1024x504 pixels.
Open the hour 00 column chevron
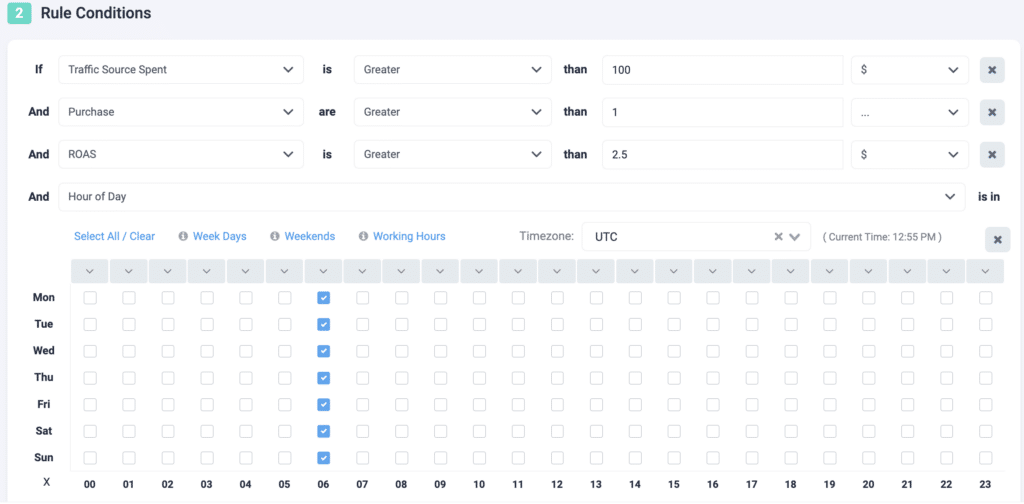coord(89,271)
